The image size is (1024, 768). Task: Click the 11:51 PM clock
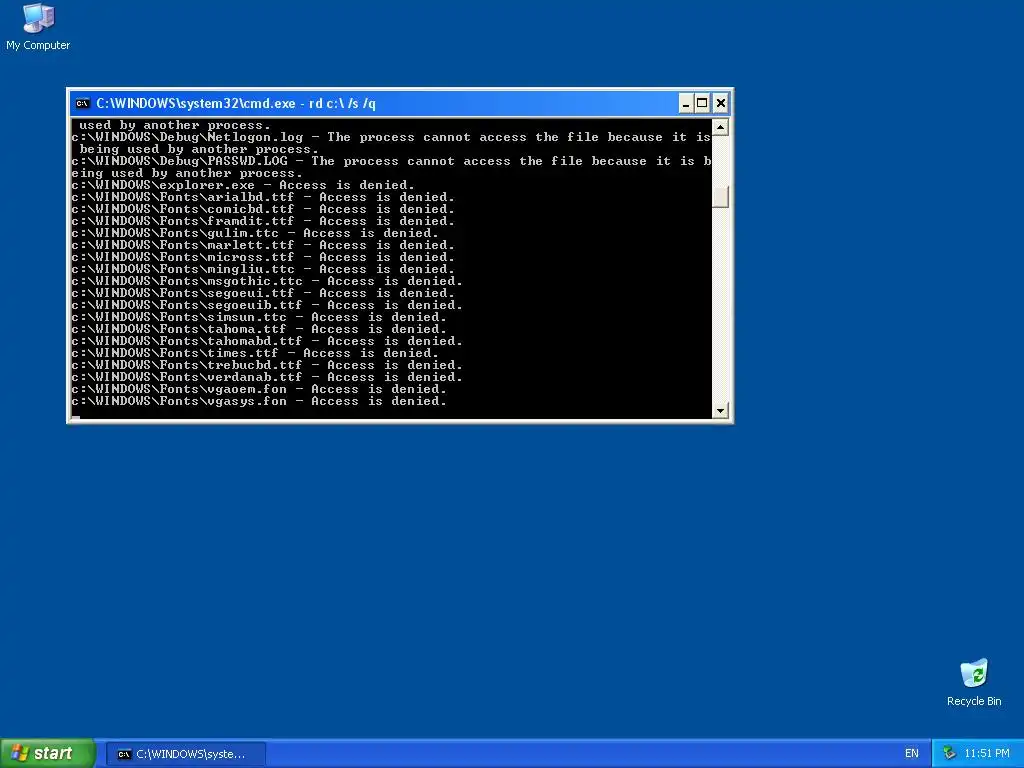(x=986, y=754)
